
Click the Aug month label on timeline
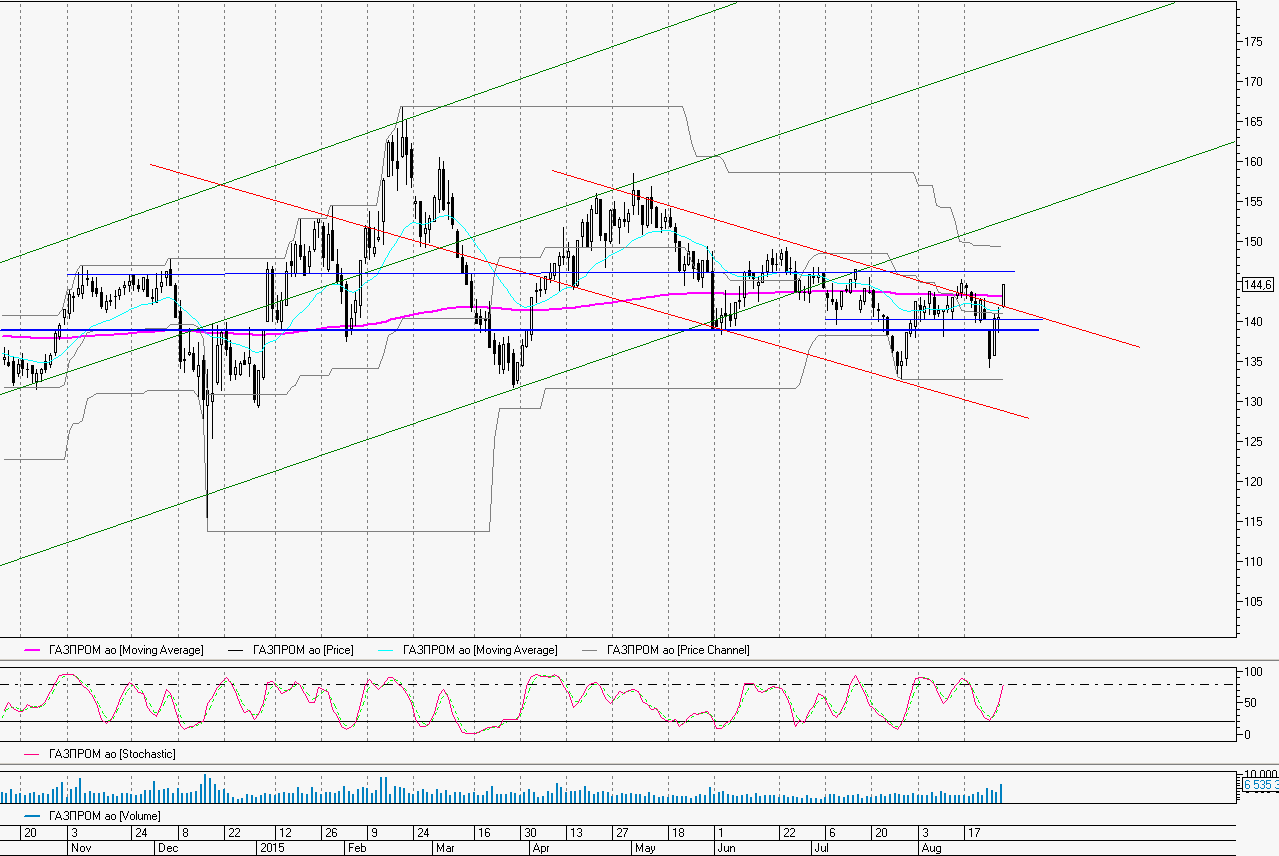point(930,847)
